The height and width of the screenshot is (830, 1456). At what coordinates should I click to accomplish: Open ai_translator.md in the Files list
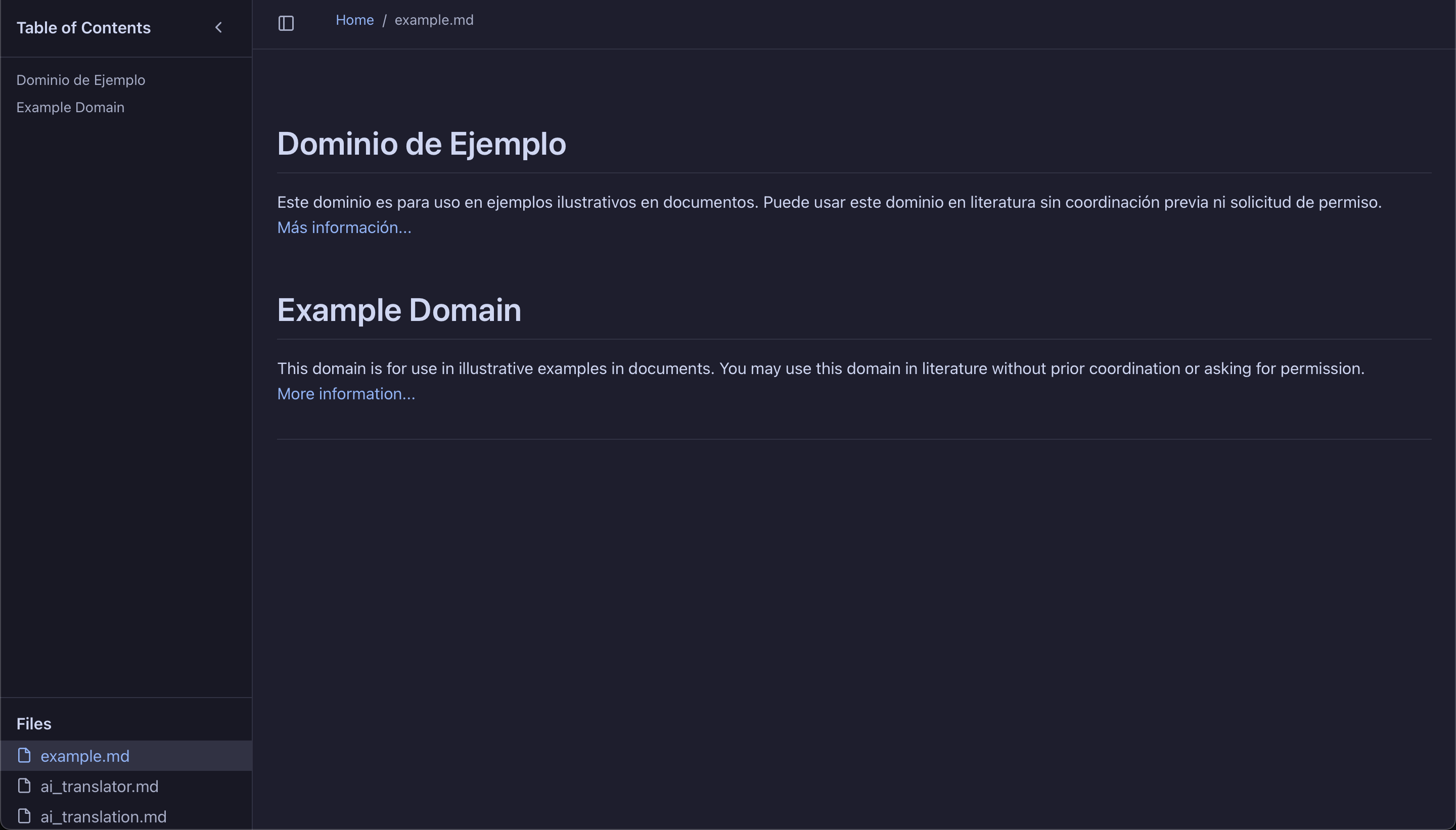[126, 786]
